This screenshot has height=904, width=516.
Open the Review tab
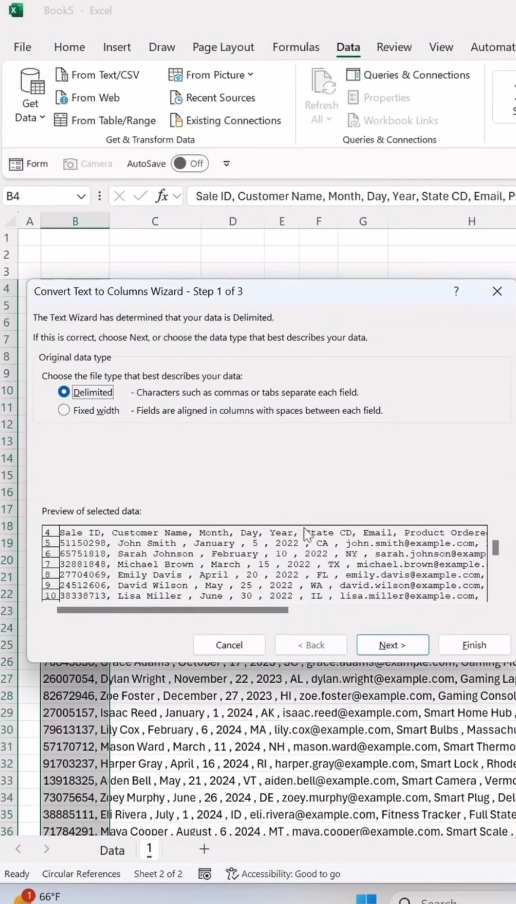pyautogui.click(x=394, y=47)
